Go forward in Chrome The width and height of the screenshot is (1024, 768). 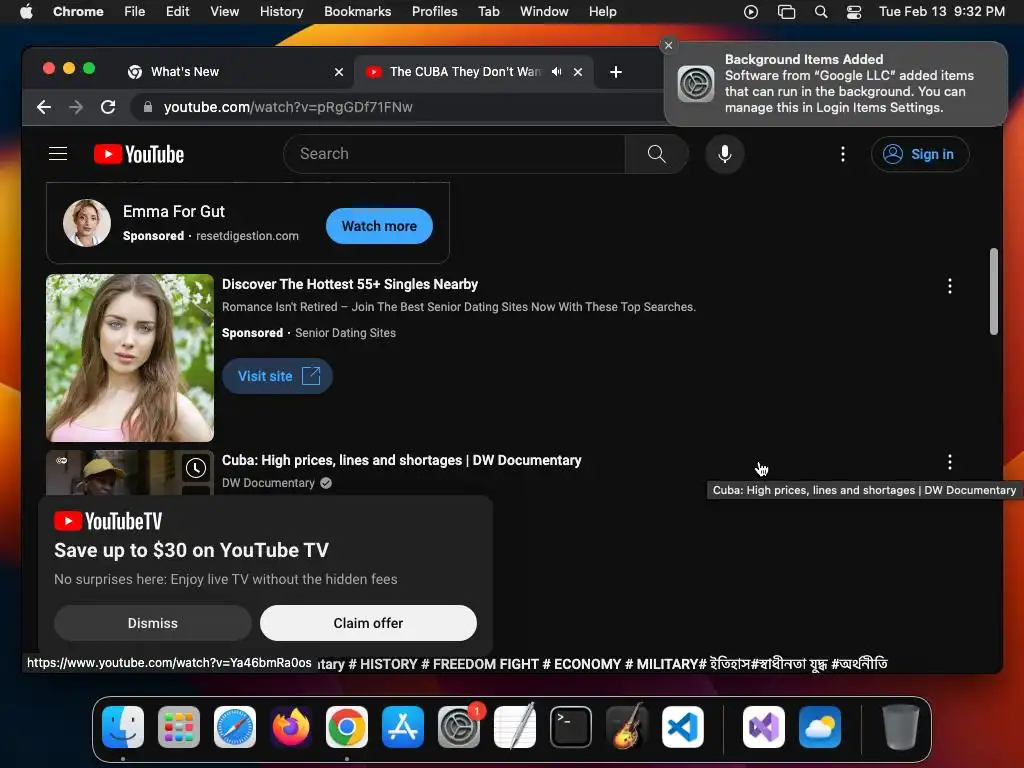pyautogui.click(x=76, y=107)
